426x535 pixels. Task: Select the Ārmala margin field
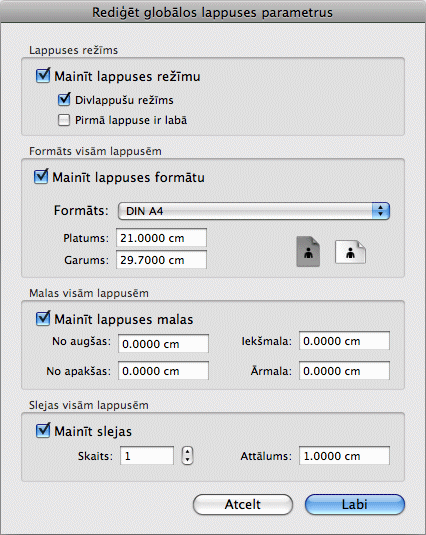(344, 371)
